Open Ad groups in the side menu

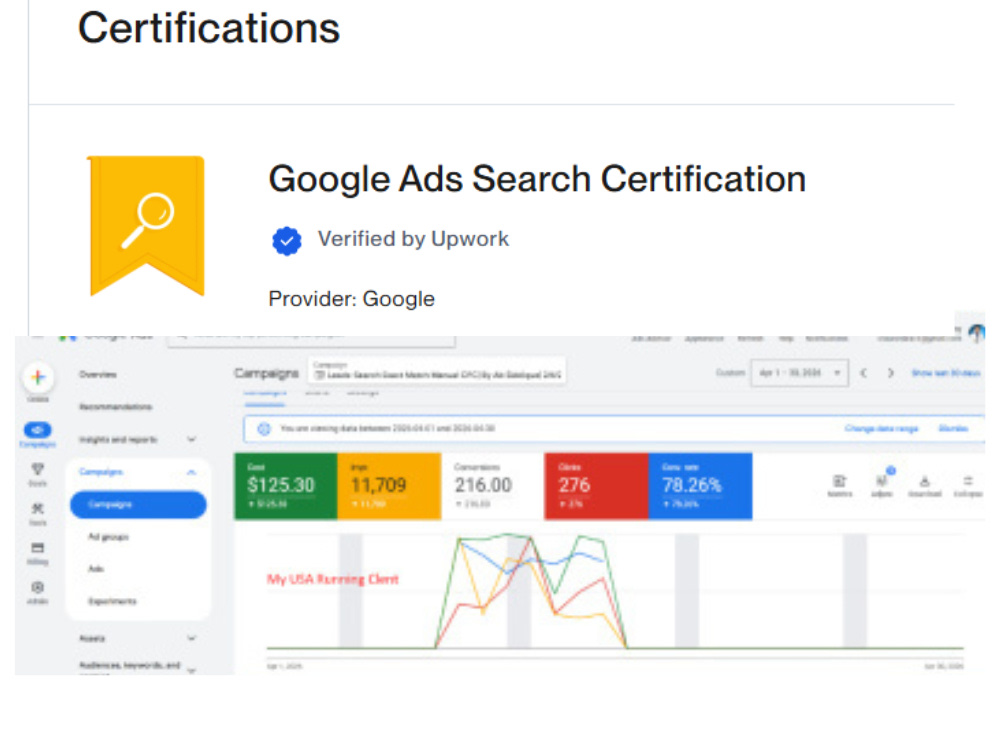pyautogui.click(x=108, y=537)
